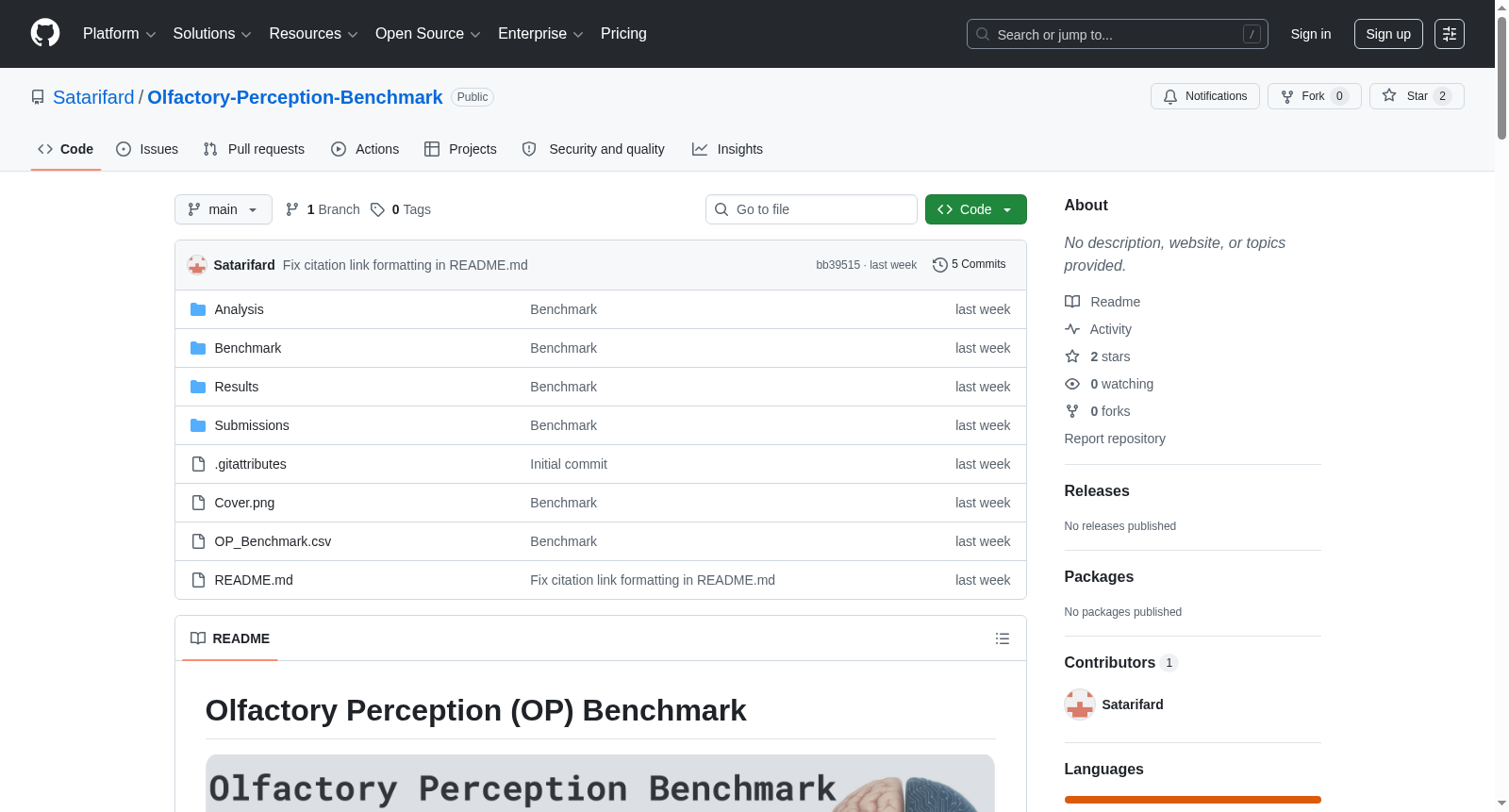This screenshot has width=1509, height=812.
Task: Open the Releases section heading link
Action: (1097, 491)
